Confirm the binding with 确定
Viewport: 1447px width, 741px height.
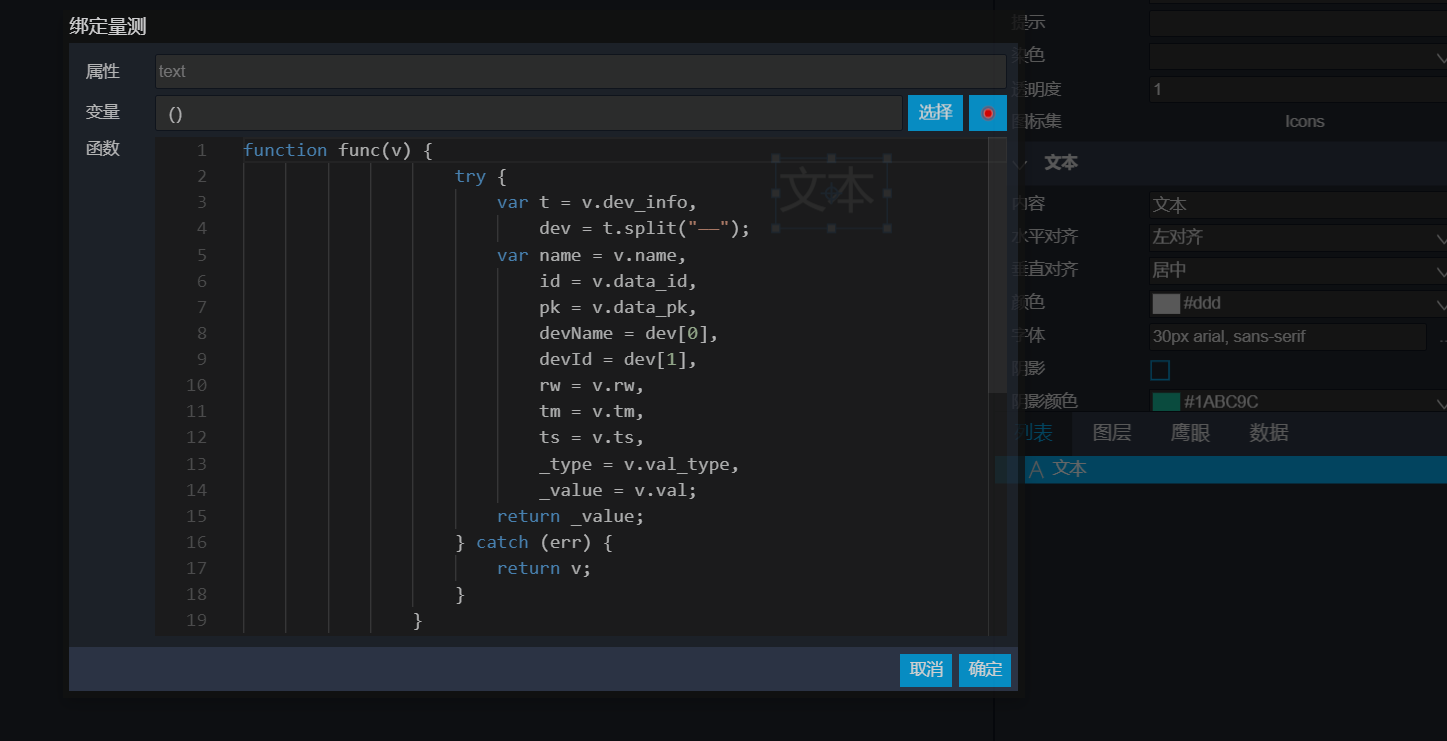[985, 669]
